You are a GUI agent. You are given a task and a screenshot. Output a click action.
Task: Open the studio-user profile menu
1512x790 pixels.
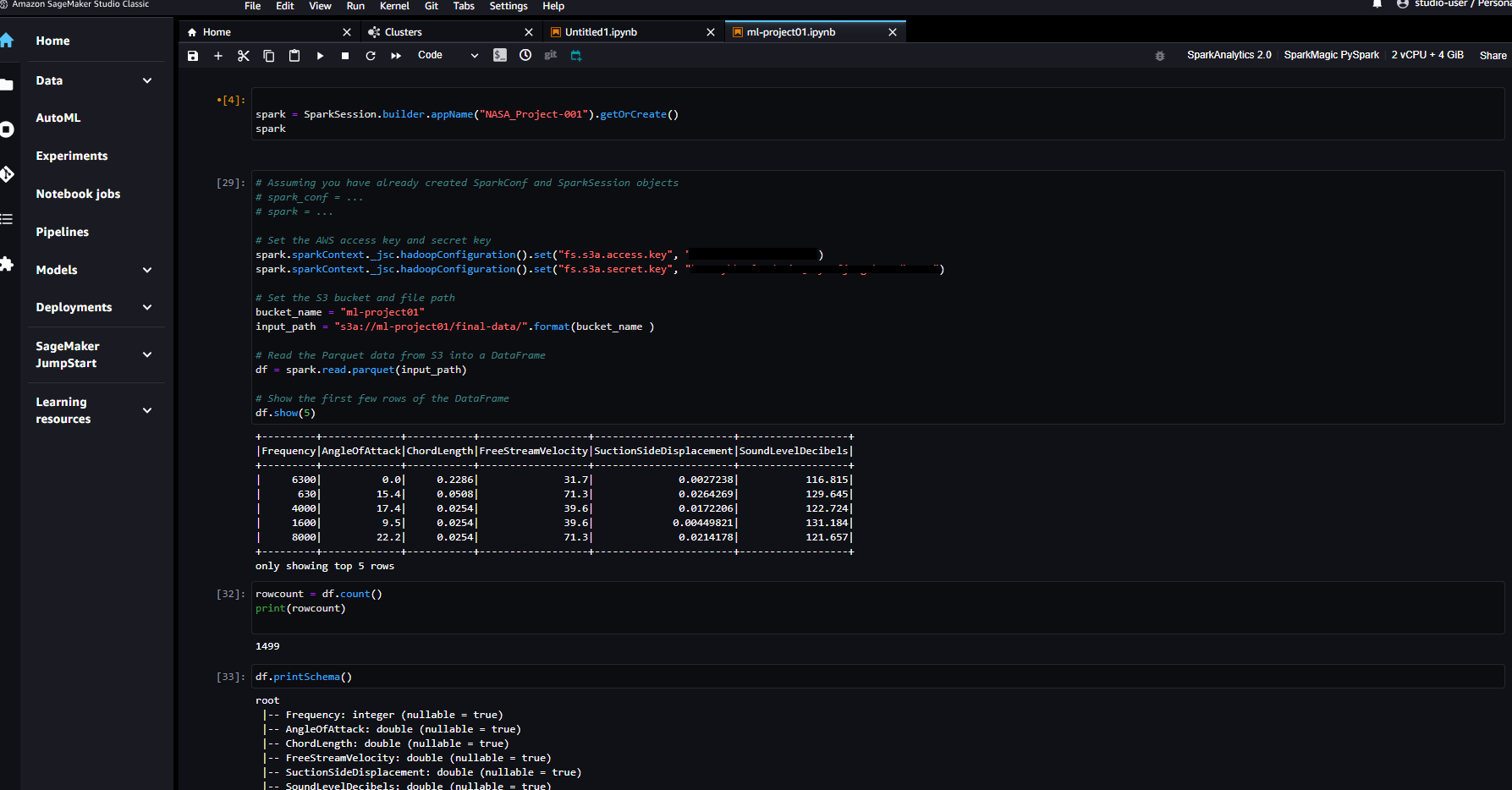tap(1454, 4)
